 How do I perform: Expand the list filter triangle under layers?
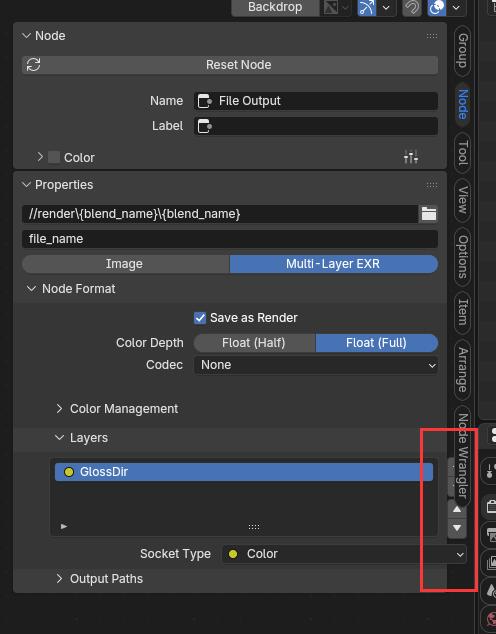pyautogui.click(x=64, y=526)
